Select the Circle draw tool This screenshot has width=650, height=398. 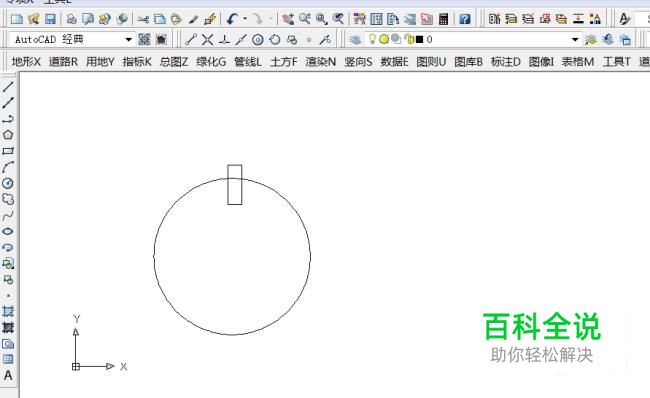pyautogui.click(x=8, y=183)
